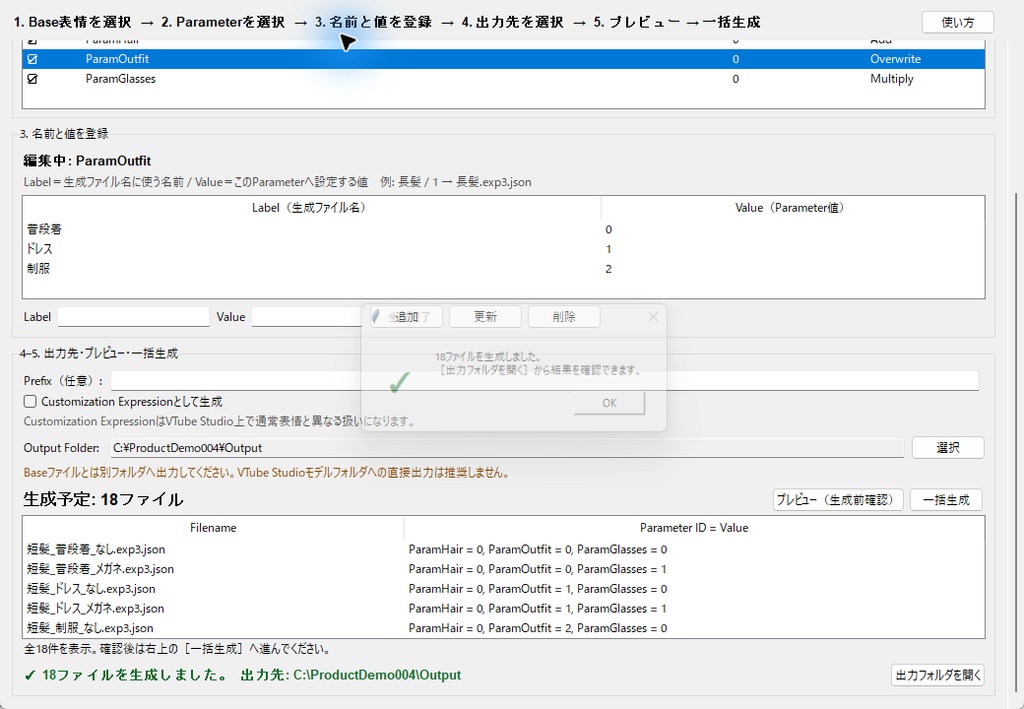Screen dimensions: 1024x709
Task: Select 短髪_普段着_なし.exp3.json row
Action: pos(504,550)
